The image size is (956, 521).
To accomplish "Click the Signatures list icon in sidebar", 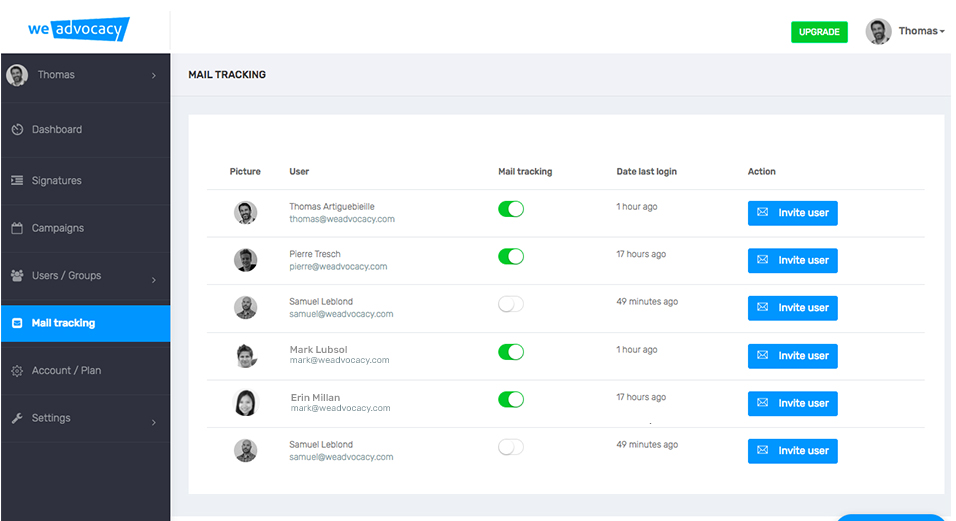I will [x=17, y=180].
